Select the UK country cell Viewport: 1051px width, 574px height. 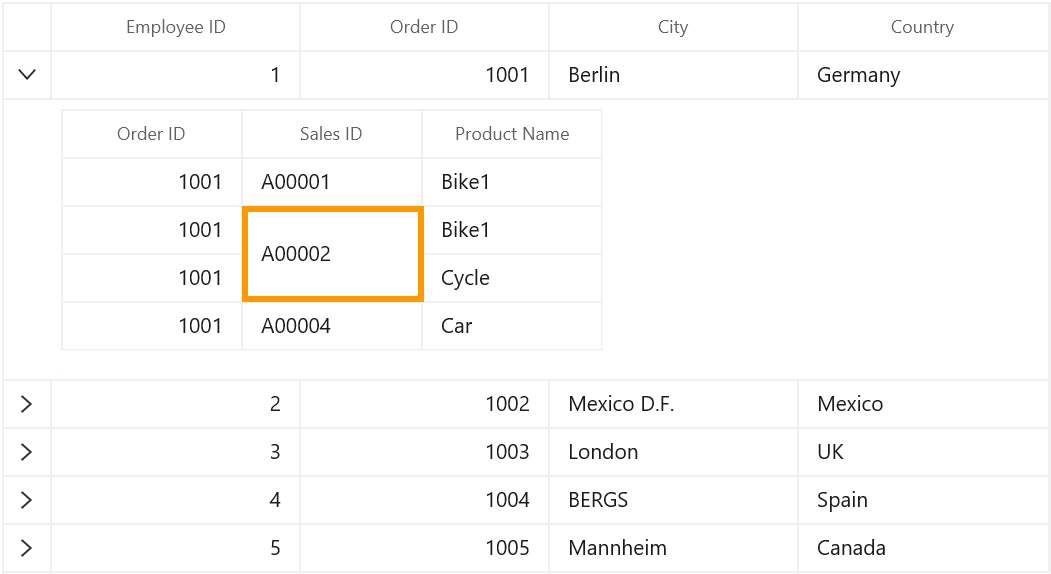[x=923, y=452]
